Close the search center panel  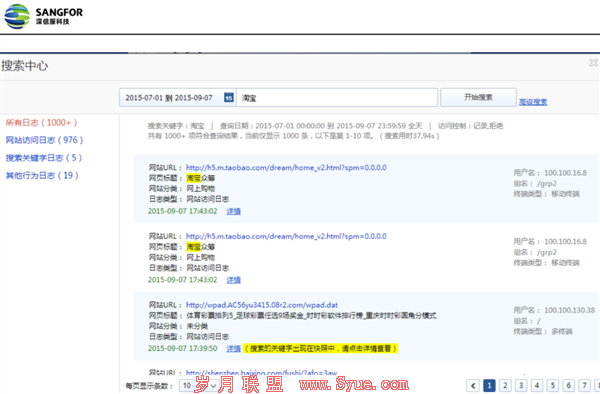(593, 63)
